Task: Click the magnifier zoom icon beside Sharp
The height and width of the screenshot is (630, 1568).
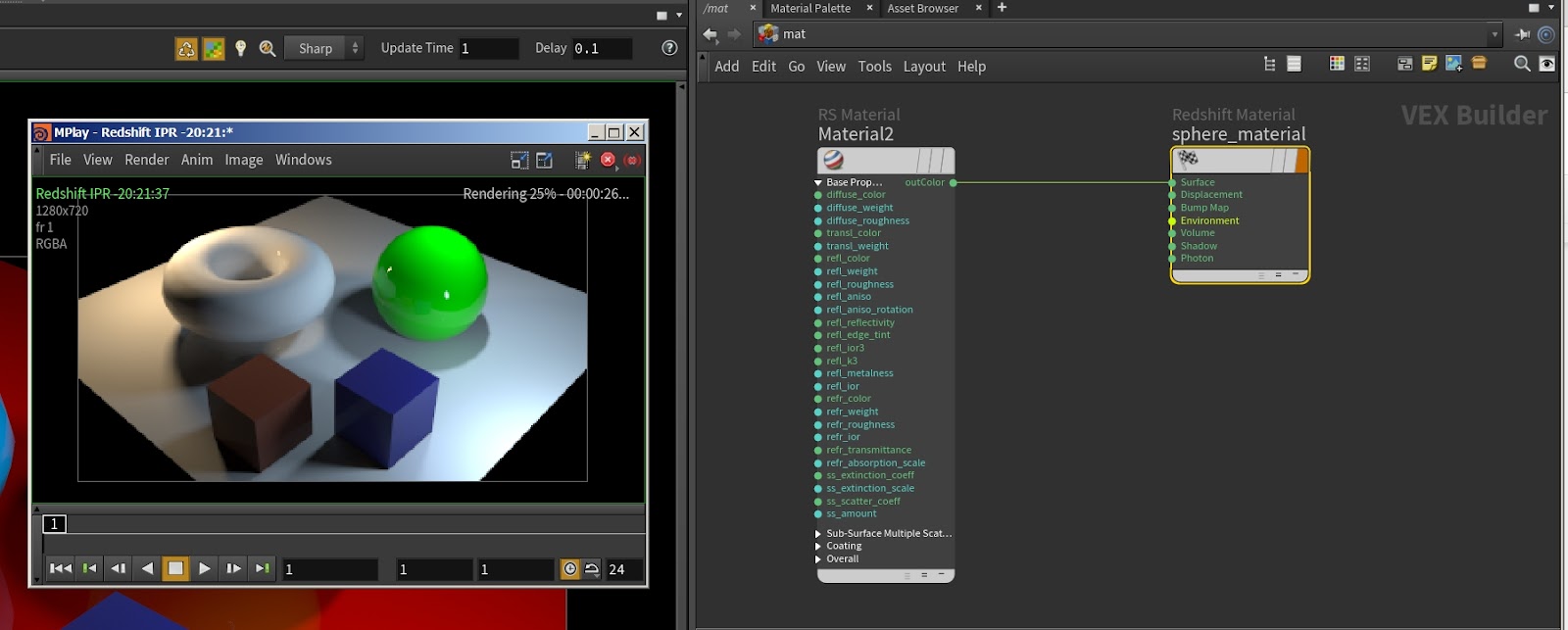Action: 267,48
